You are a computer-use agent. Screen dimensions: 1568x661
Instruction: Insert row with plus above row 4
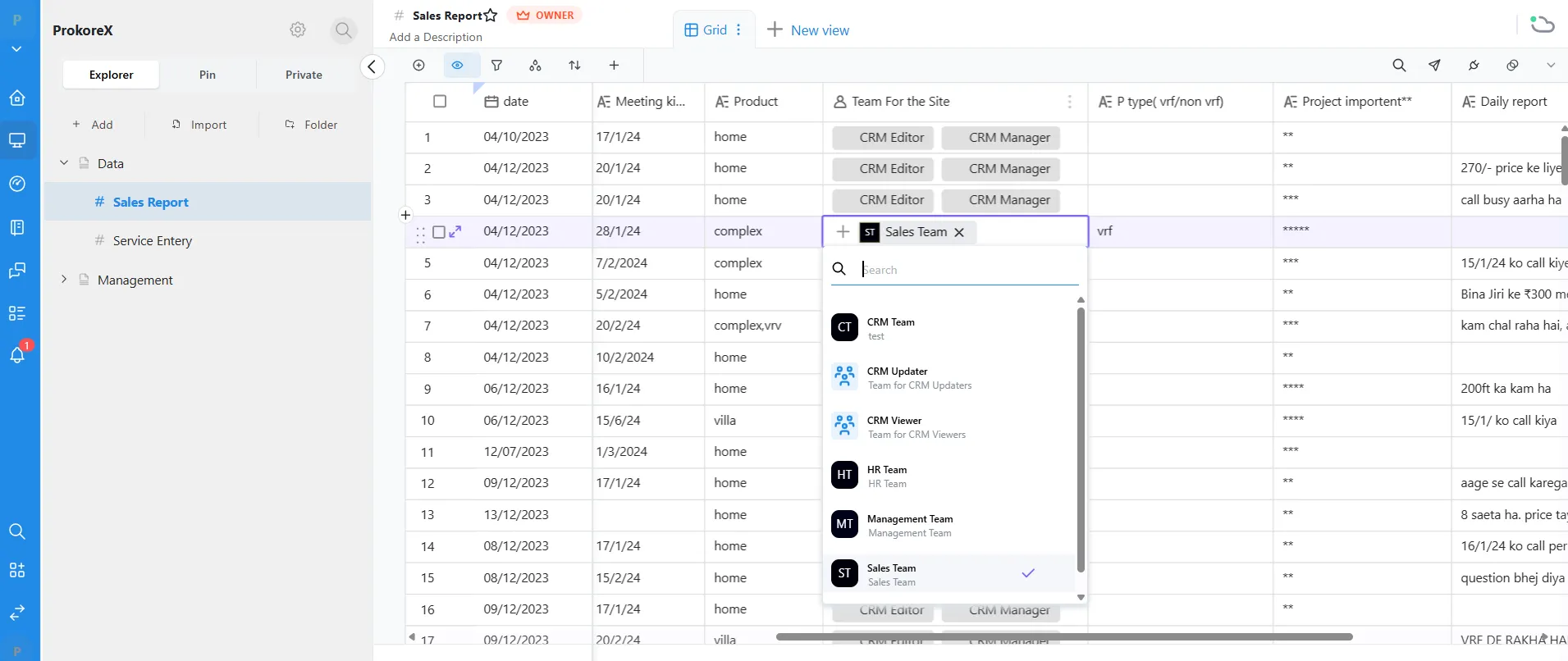click(405, 215)
